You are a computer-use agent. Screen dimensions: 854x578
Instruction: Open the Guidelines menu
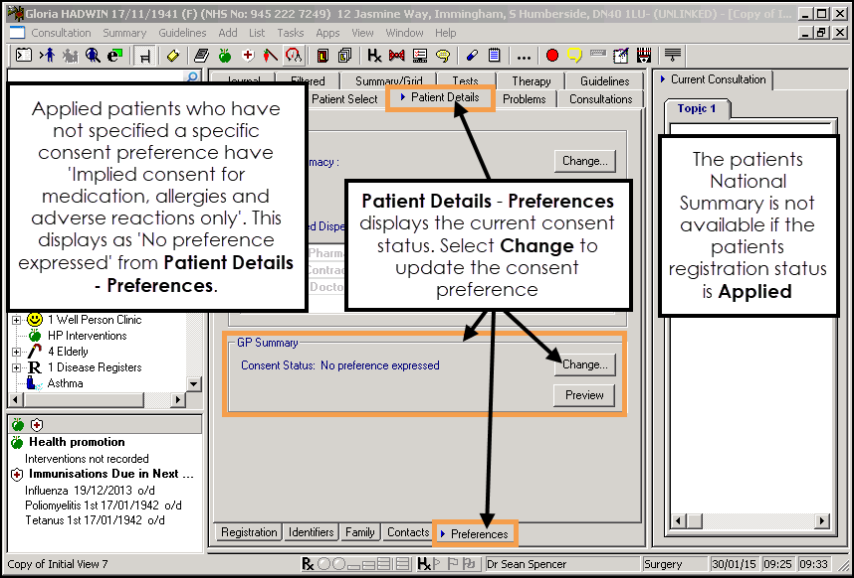point(182,33)
